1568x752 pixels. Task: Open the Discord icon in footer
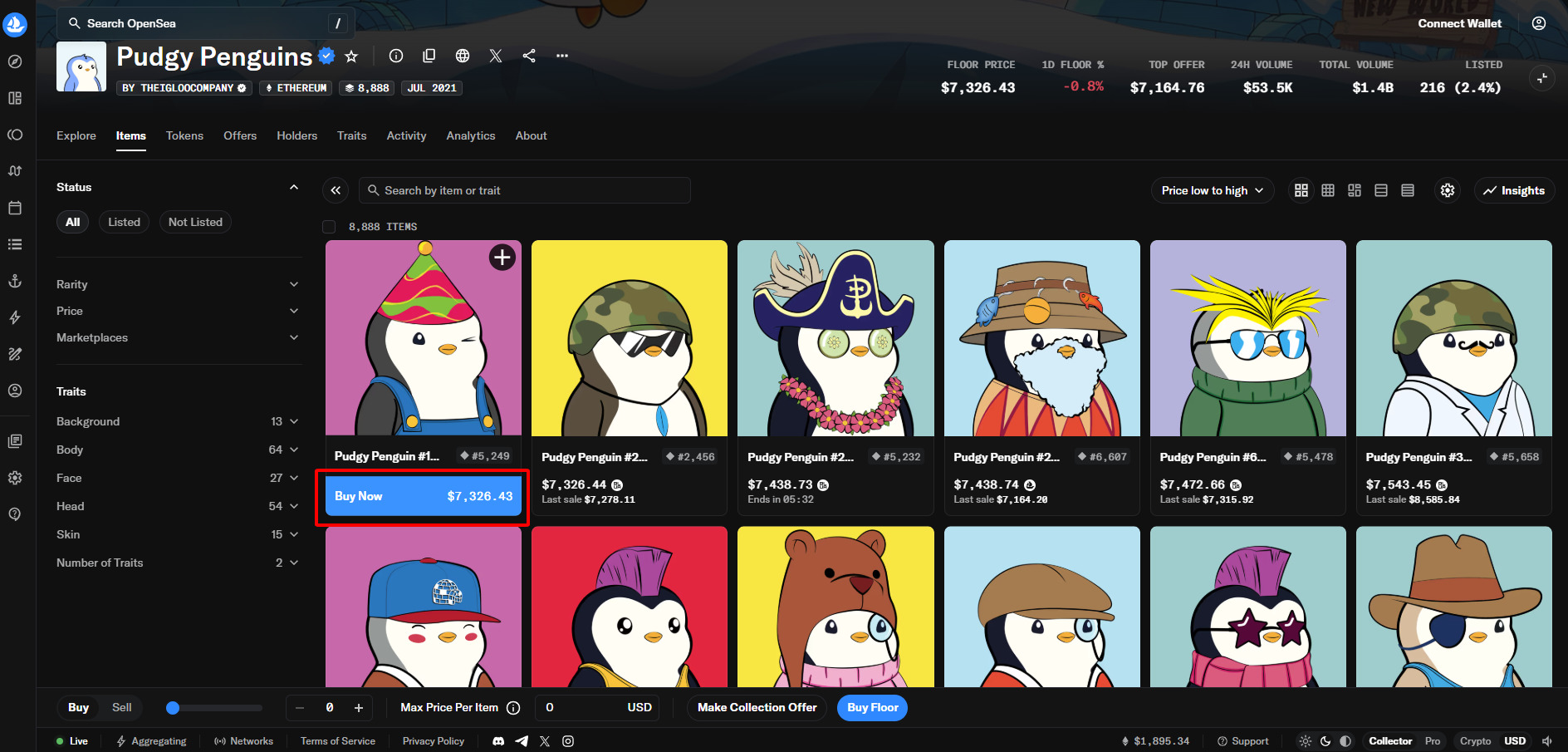coord(498,741)
